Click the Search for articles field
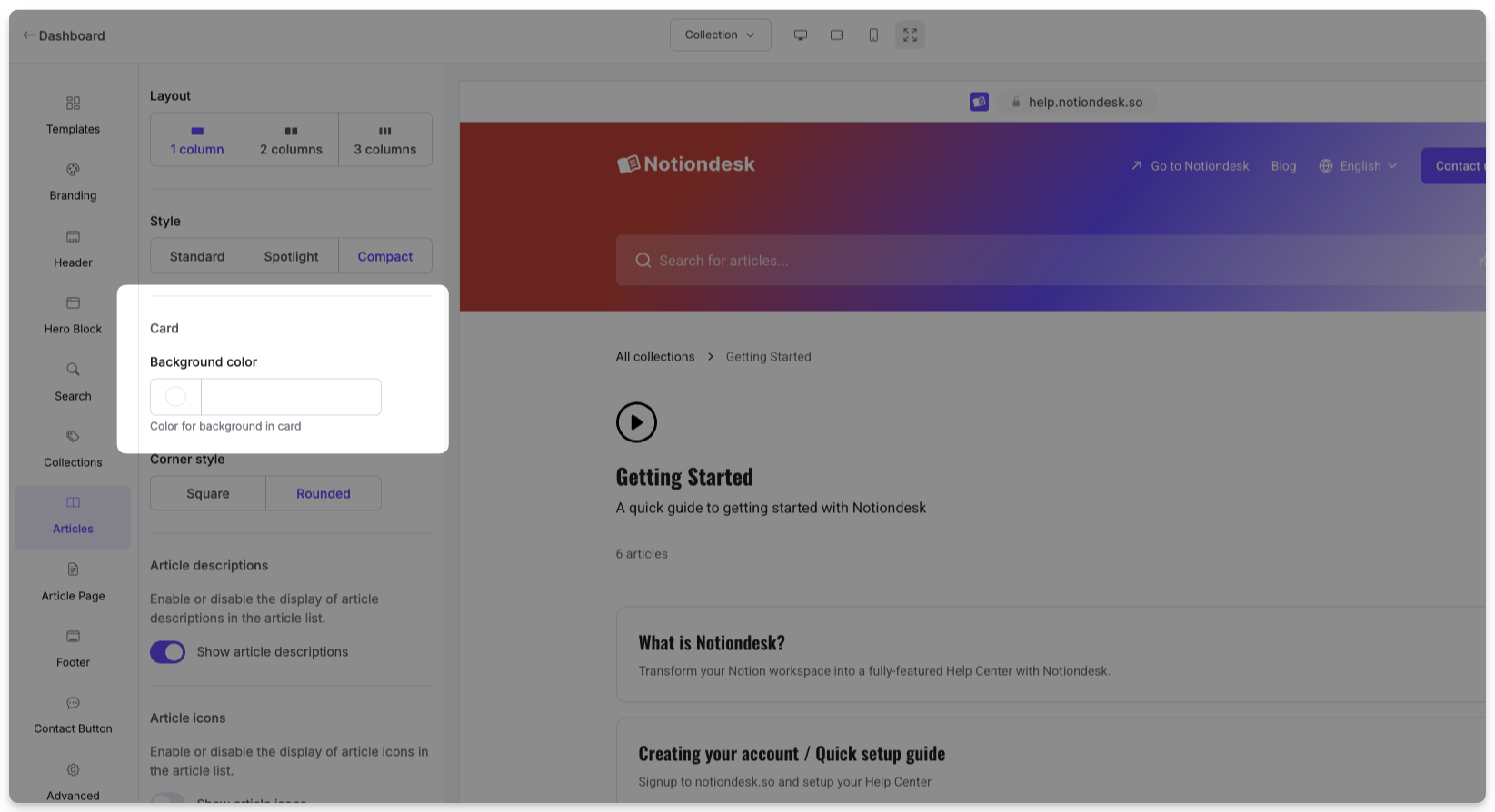The image size is (1495, 812). (x=1051, y=261)
